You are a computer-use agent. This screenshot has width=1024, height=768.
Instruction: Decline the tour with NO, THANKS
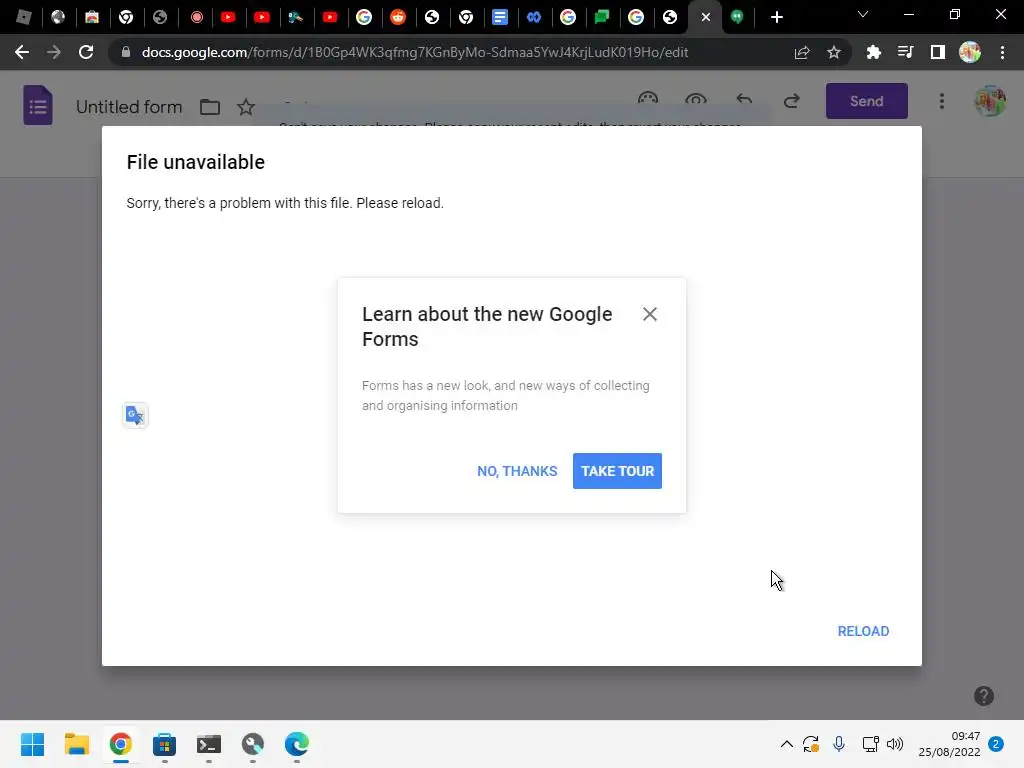517,471
